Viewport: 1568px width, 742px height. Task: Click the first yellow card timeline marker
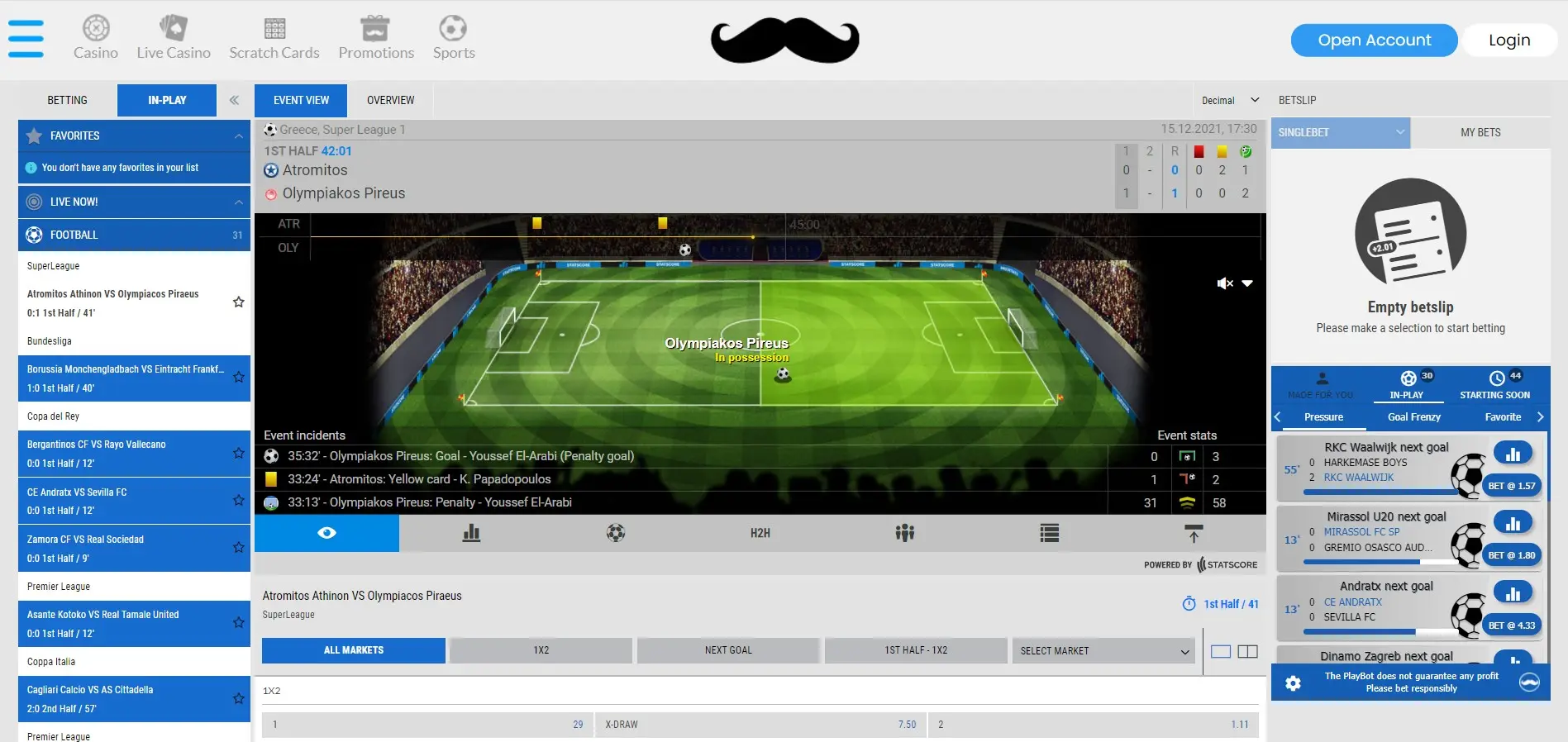537,223
